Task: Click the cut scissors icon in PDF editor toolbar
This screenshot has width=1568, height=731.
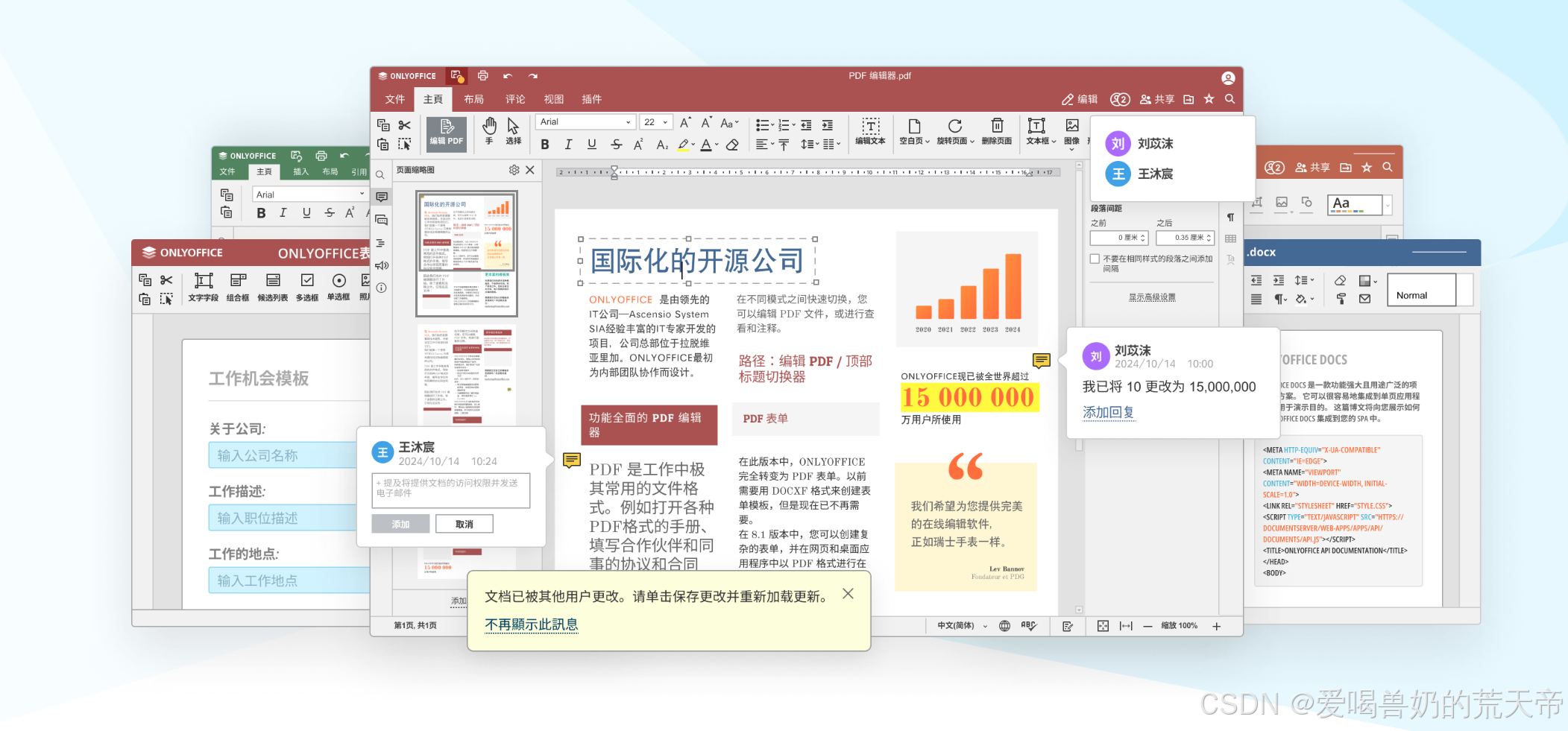Action: (405, 125)
